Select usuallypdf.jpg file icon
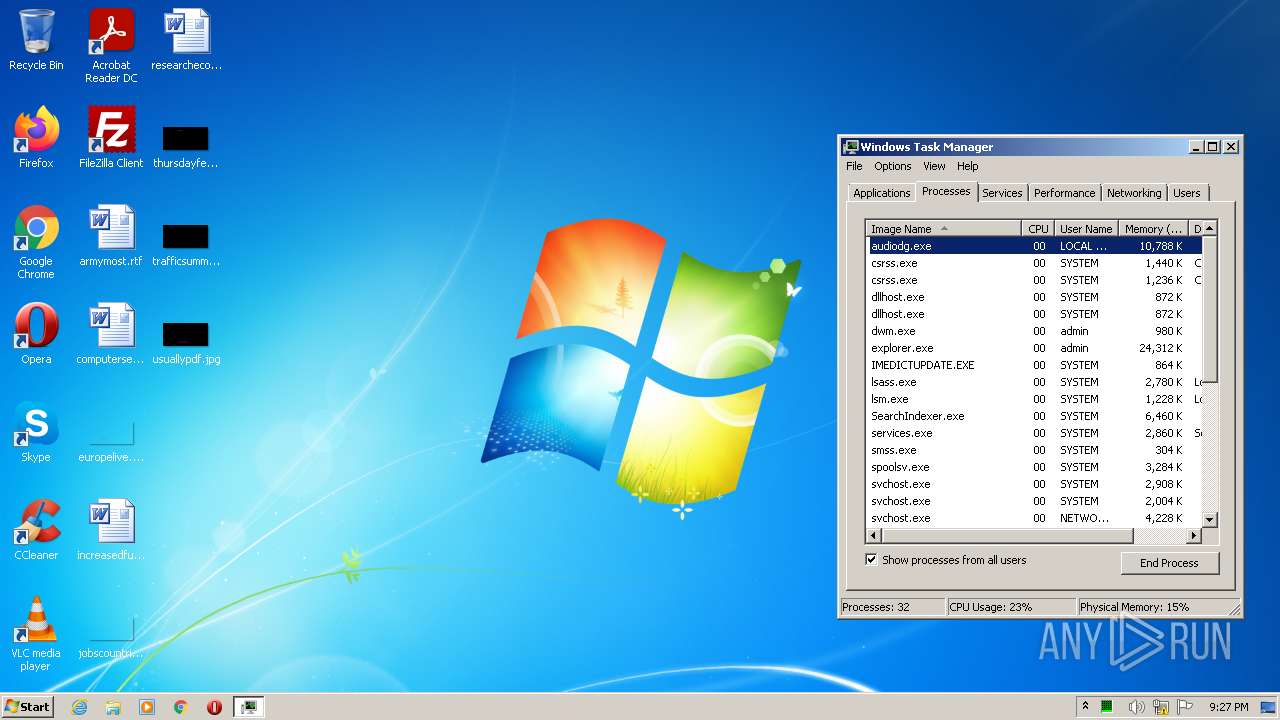The width and height of the screenshot is (1280, 720). point(186,339)
